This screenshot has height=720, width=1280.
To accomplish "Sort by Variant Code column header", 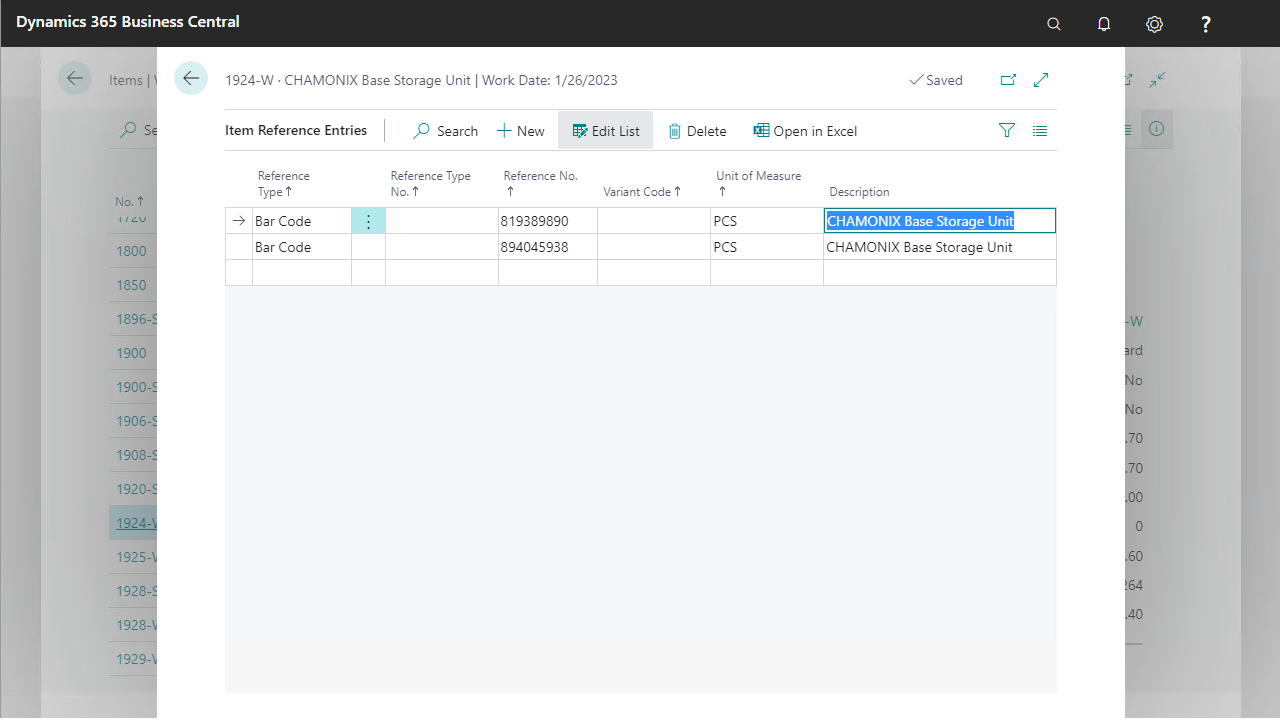I will 642,192.
